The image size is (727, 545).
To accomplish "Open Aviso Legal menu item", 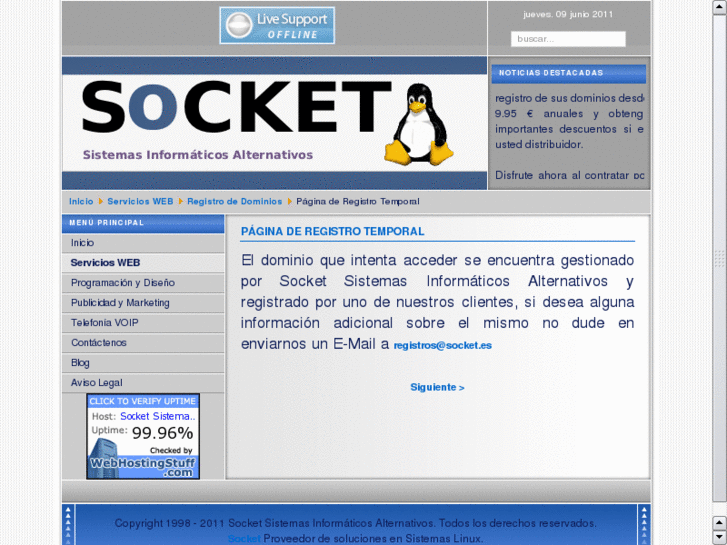I will 143,383.
